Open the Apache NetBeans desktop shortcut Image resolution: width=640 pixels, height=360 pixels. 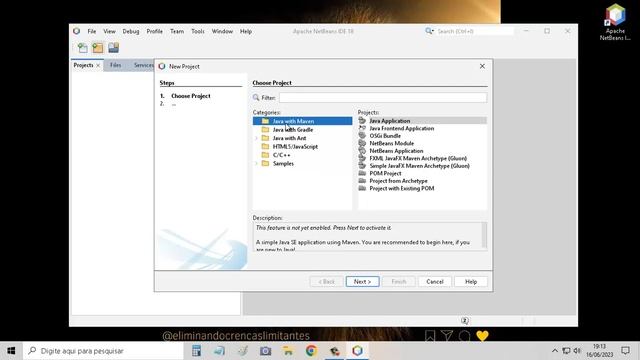615,22
